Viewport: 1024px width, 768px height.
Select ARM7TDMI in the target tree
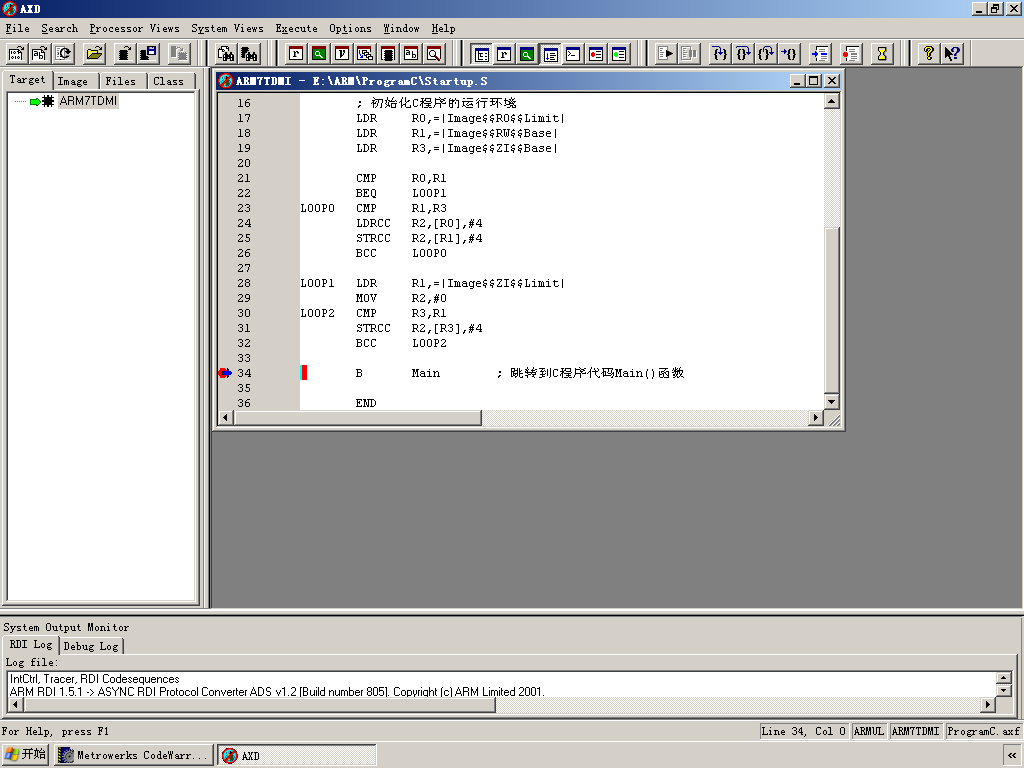[88, 101]
